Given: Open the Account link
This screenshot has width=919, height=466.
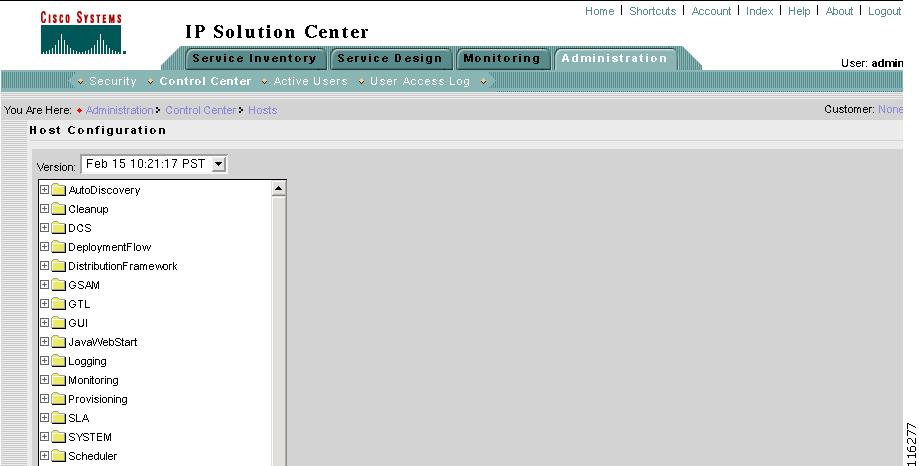Looking at the screenshot, I should point(711,11).
